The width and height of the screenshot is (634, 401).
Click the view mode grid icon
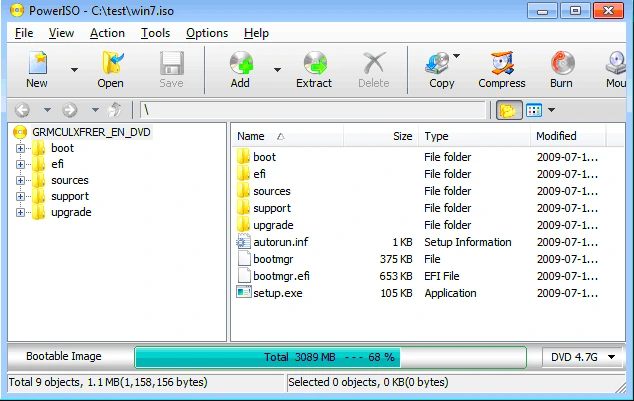pos(534,110)
